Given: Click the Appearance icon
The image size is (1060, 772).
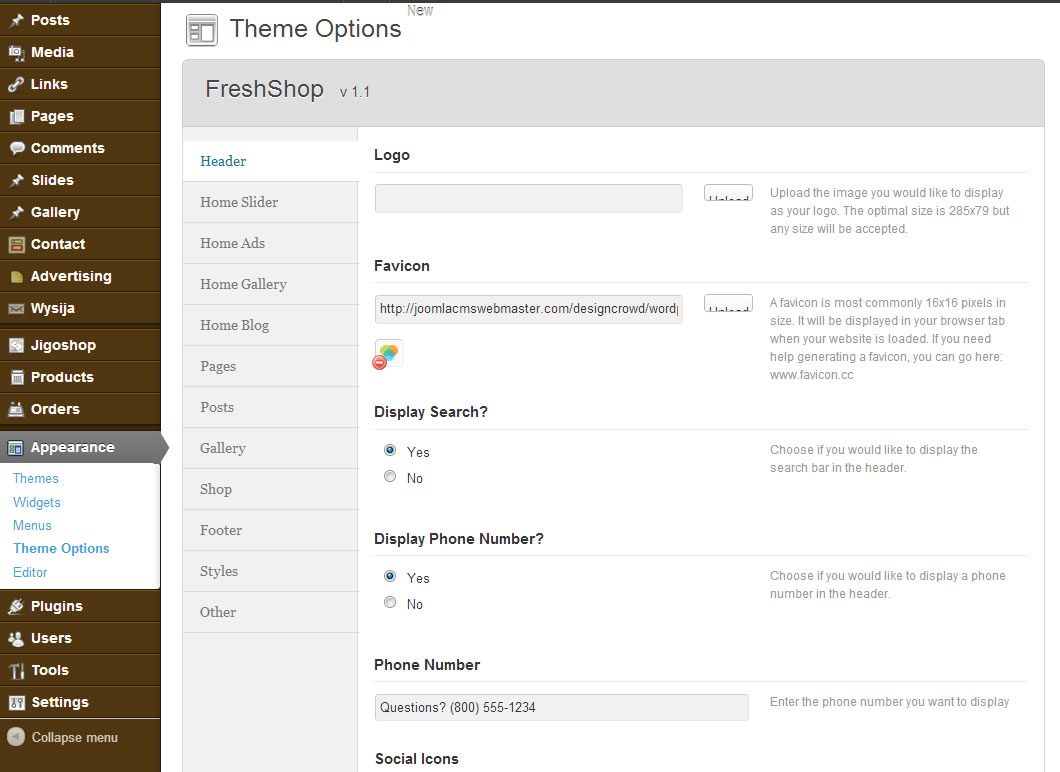Looking at the screenshot, I should tap(16, 448).
